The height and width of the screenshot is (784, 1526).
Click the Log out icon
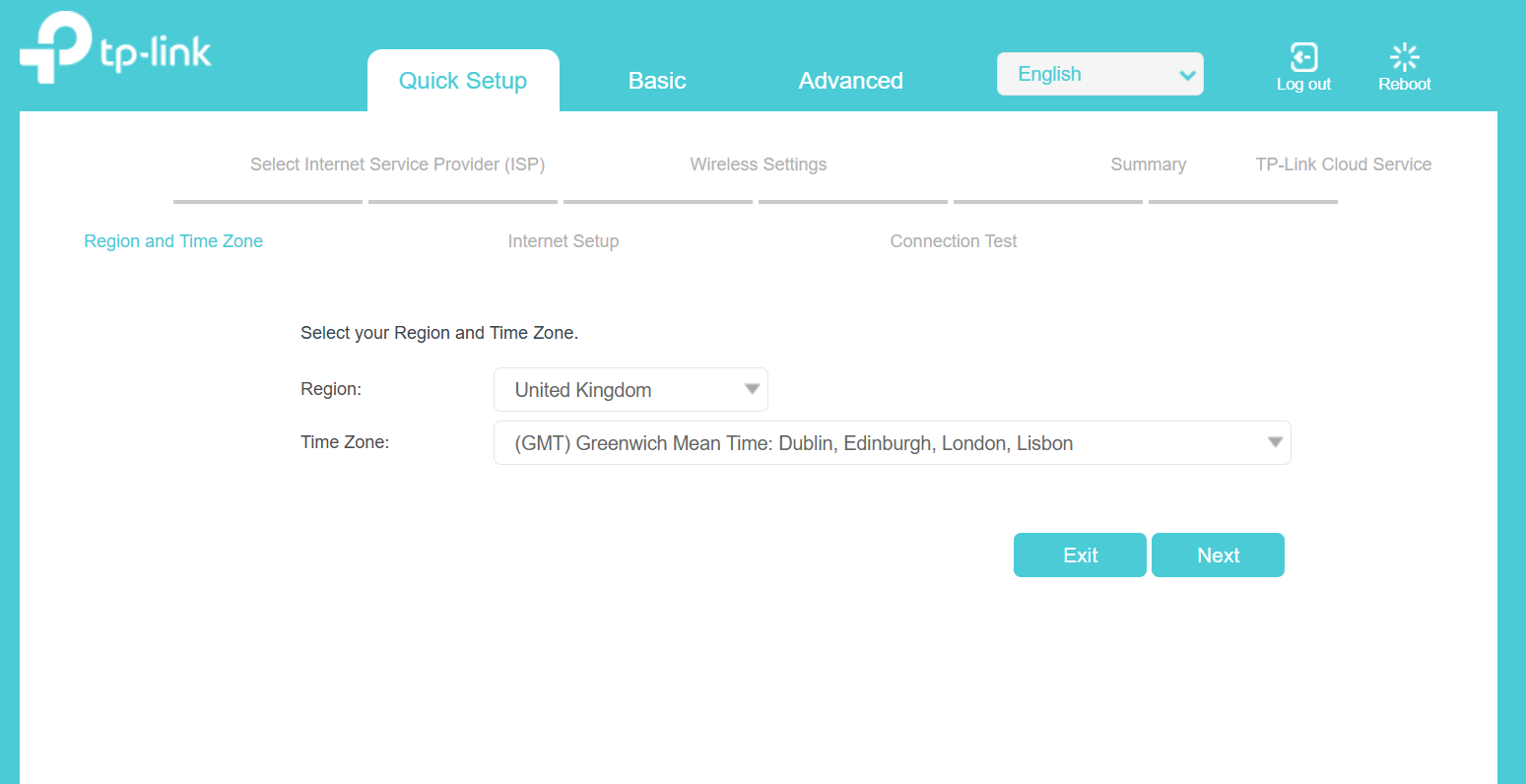pyautogui.click(x=1303, y=57)
